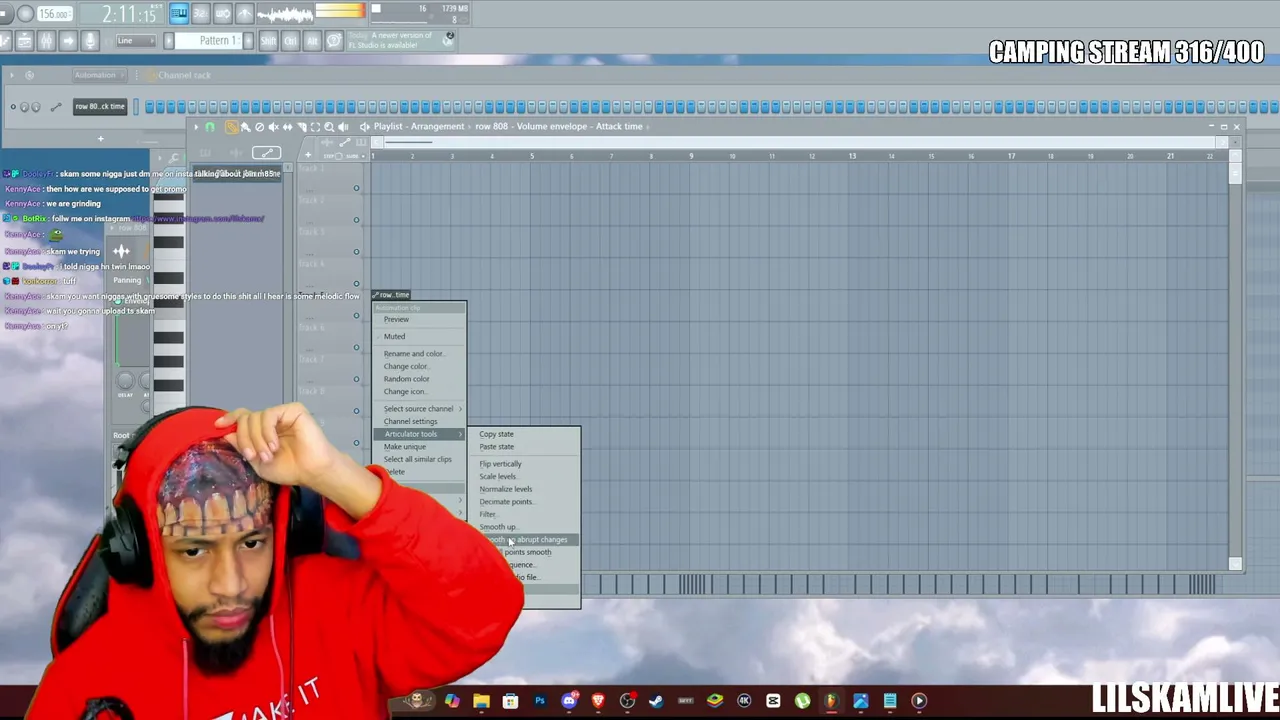Open FL Studio taskbar icon
Screen dimensions: 1280x720
(831, 701)
